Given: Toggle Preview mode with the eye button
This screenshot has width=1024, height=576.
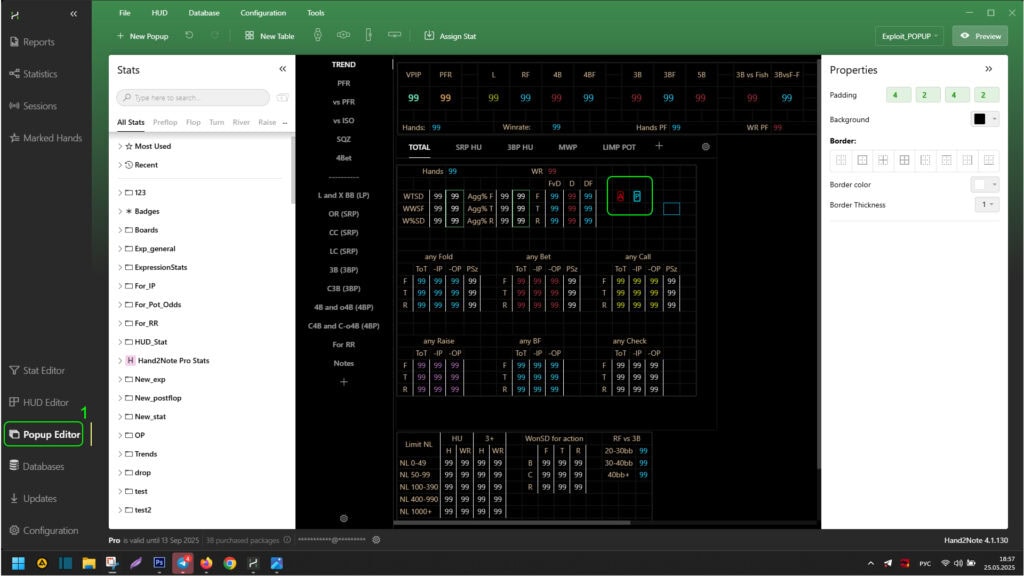Looking at the screenshot, I should 979,36.
